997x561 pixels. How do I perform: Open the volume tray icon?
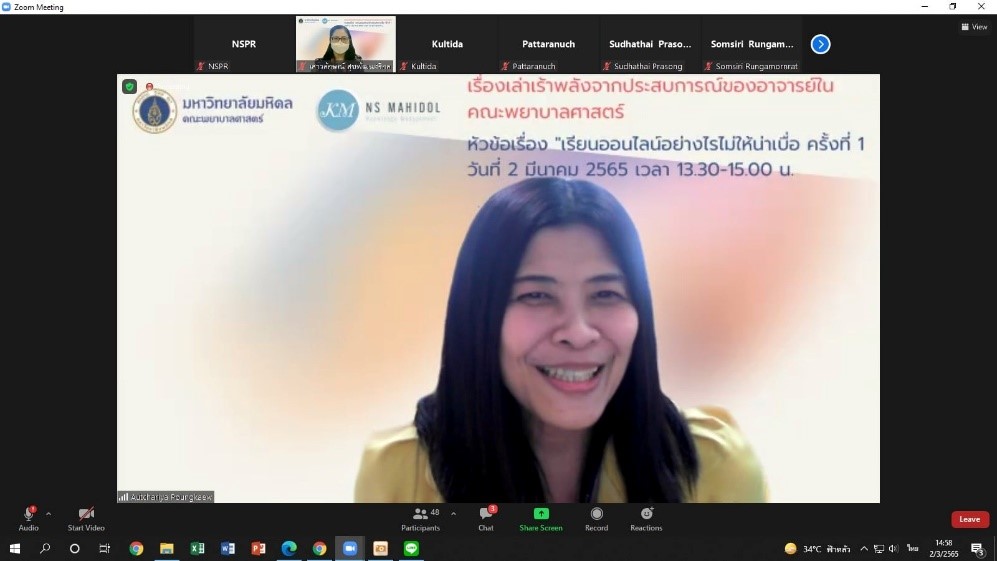pos(893,549)
